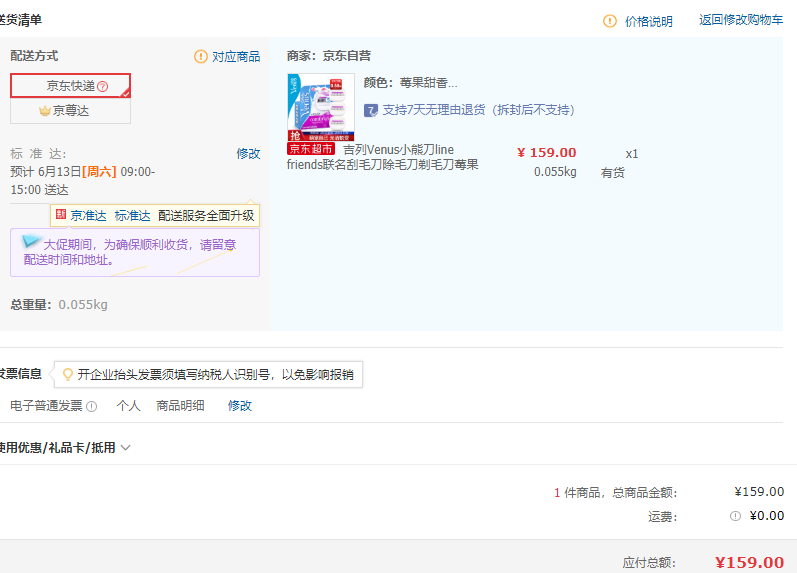Click the 7-day return badge icon
This screenshot has width=797, height=573.
pos(371,110)
